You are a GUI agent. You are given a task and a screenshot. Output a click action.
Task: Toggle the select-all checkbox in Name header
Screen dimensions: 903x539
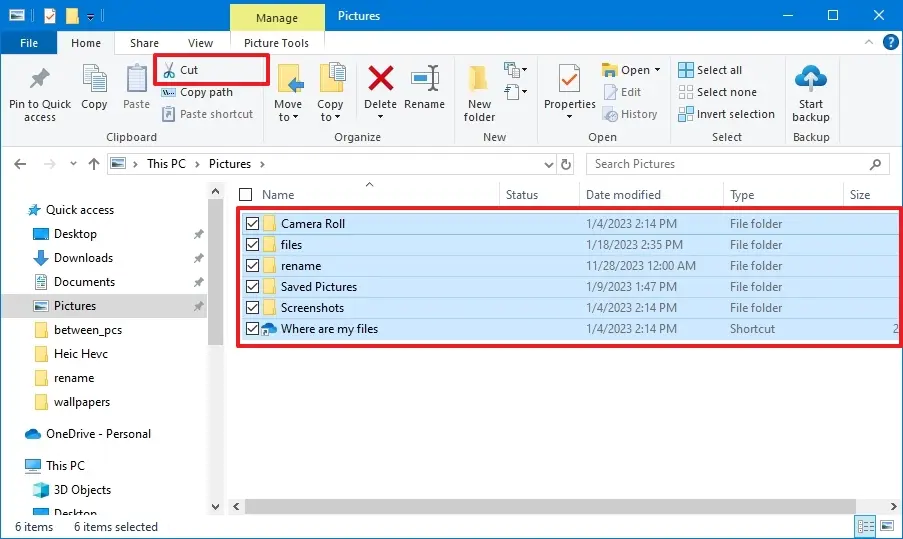pos(245,195)
